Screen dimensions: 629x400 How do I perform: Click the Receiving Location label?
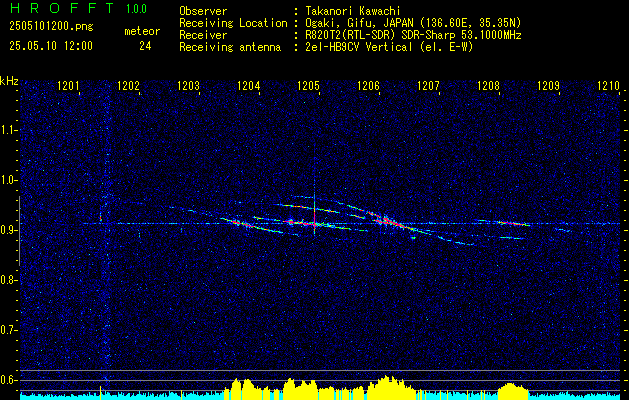pos(233,23)
